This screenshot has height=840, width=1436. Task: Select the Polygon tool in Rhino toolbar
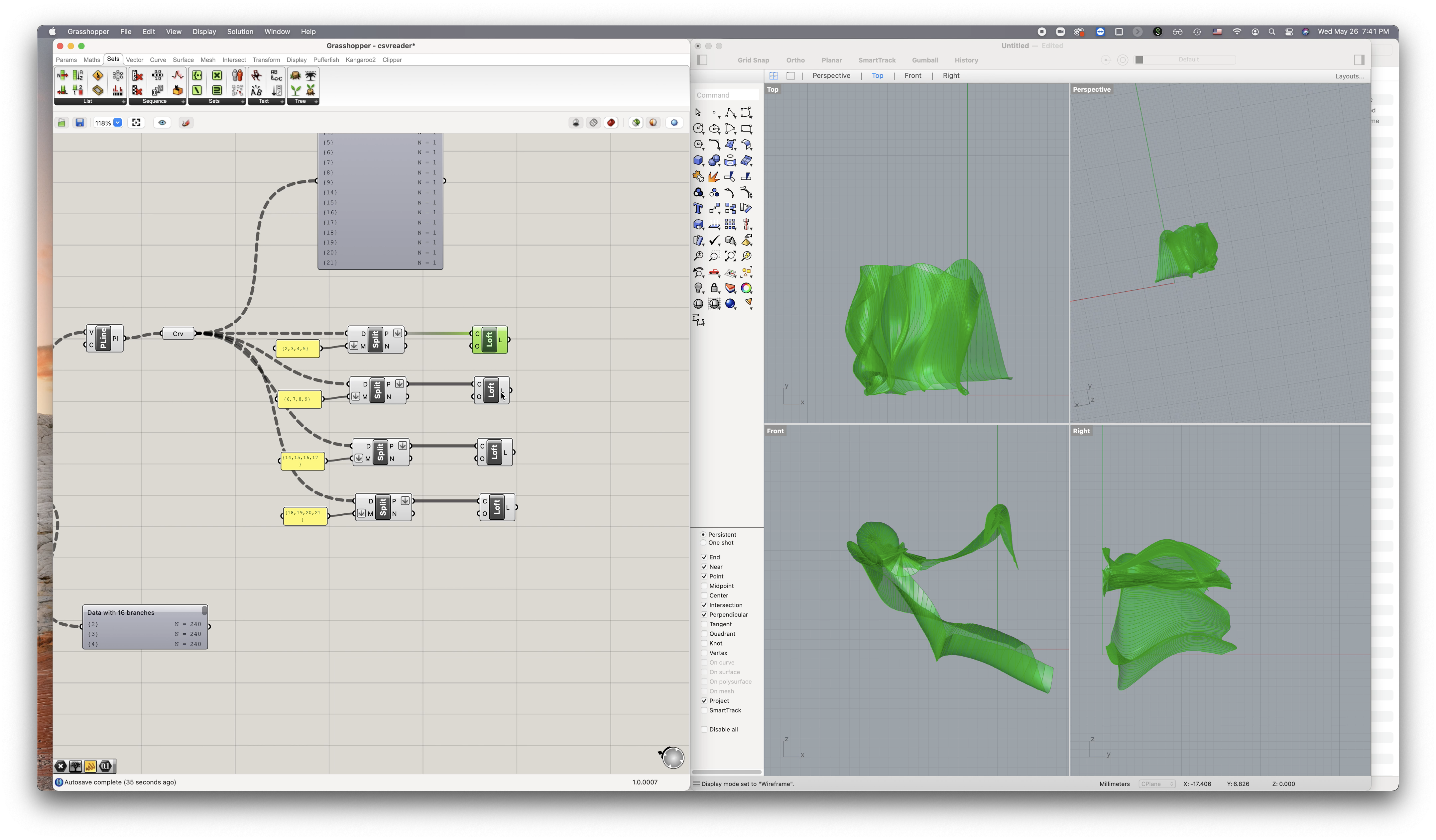coord(698,145)
